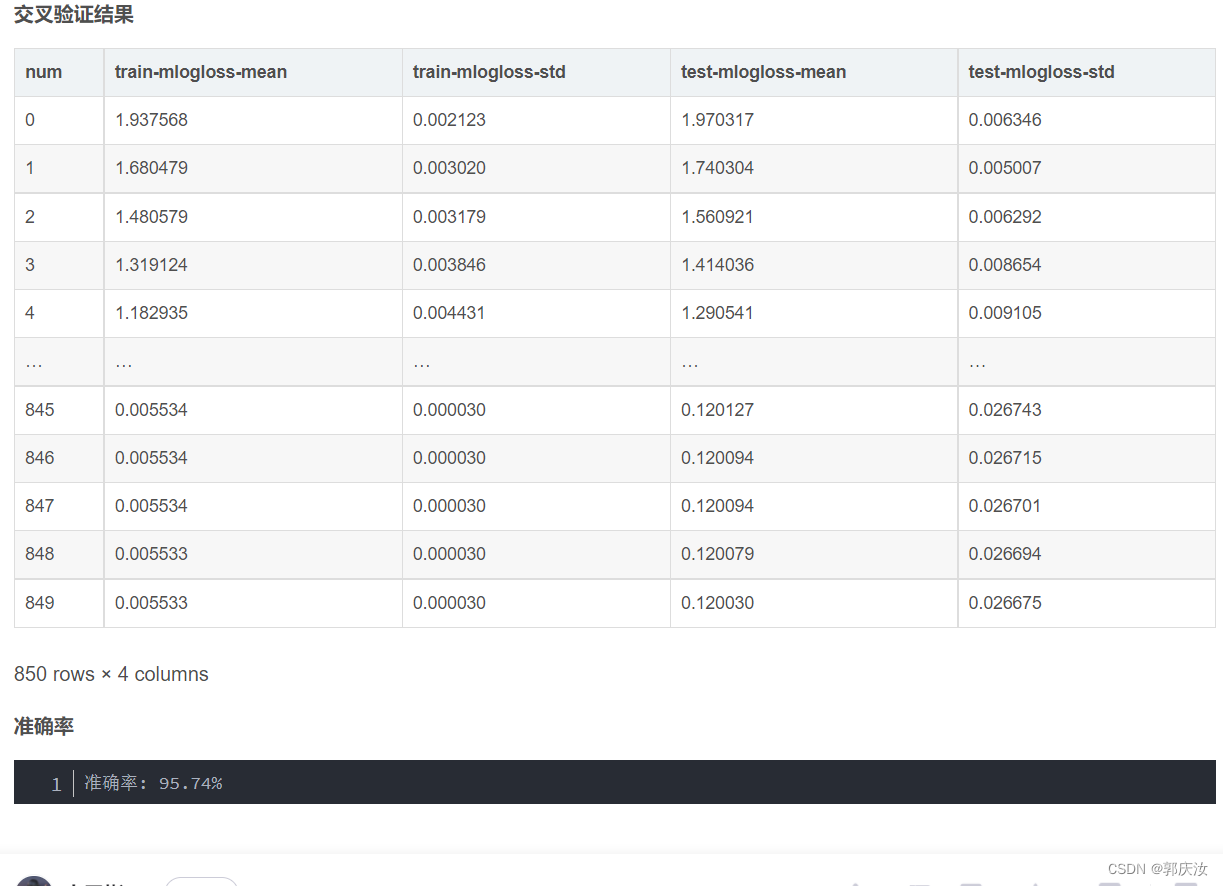
Task: Click line number 1 in the code block
Action: 56,784
